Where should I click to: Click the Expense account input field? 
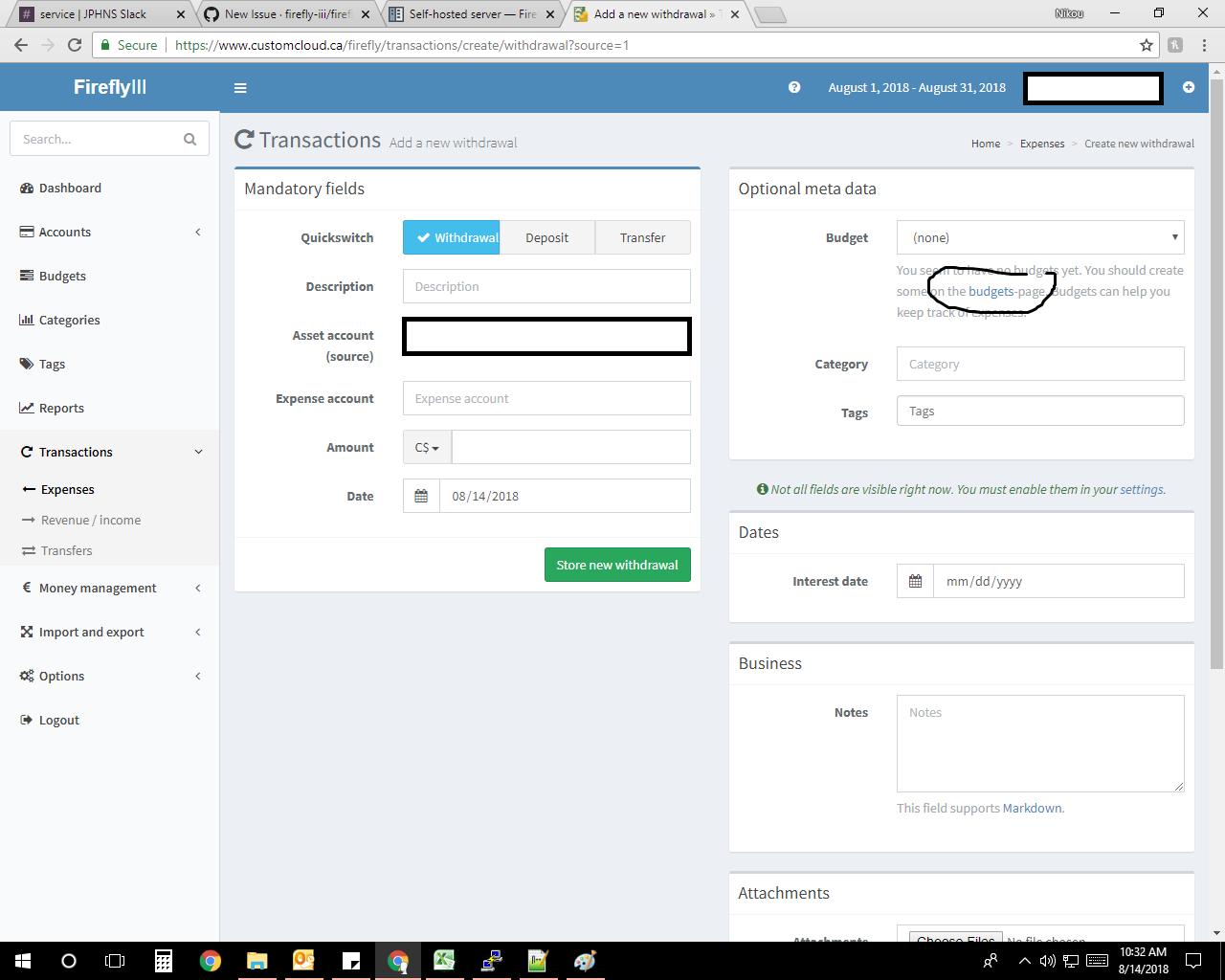(546, 398)
